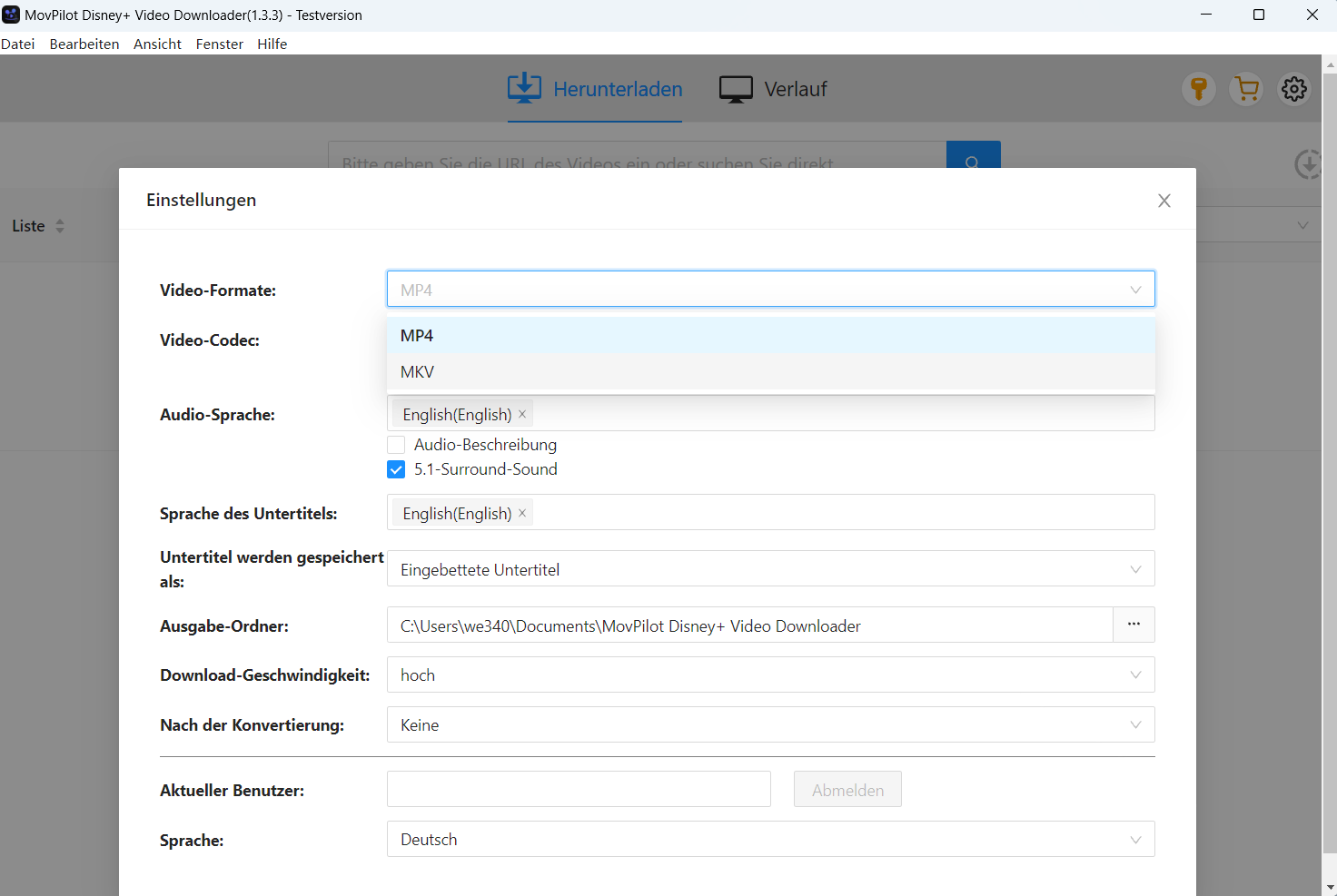Open the key registration icon
This screenshot has height=896, width=1337.
tap(1199, 89)
